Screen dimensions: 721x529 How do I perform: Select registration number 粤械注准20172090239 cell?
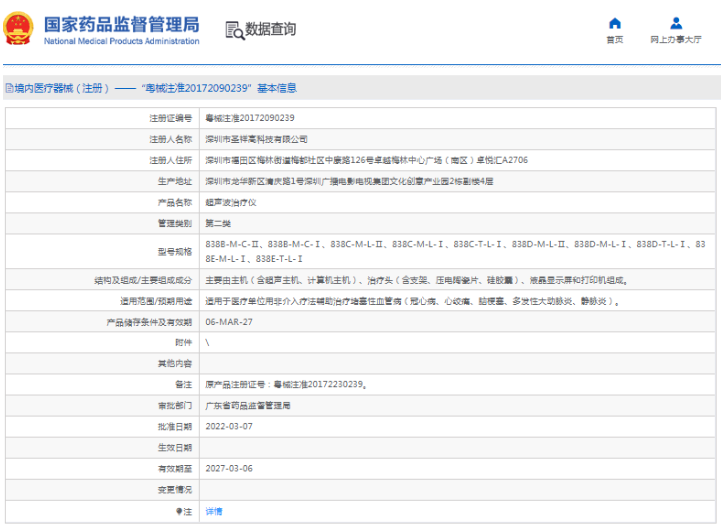tap(250, 118)
